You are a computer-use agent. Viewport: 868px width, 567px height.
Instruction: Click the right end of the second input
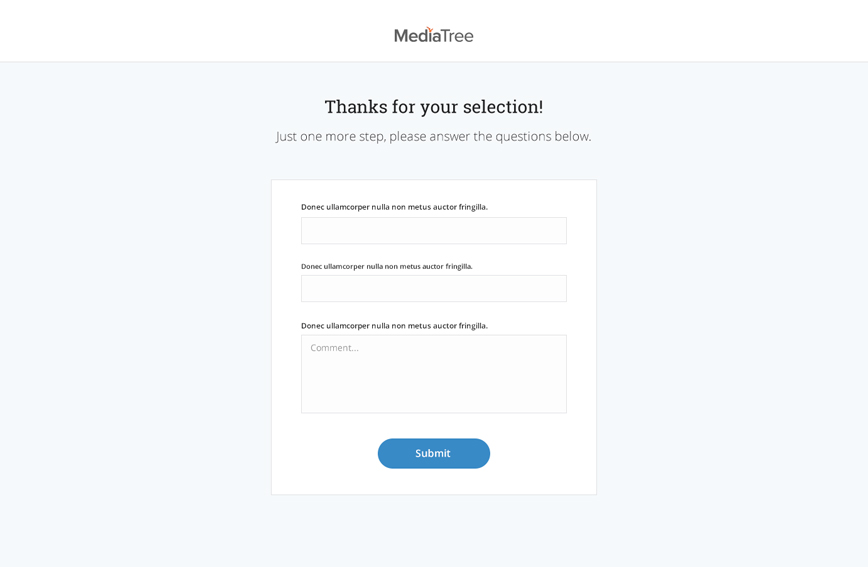click(x=554, y=288)
